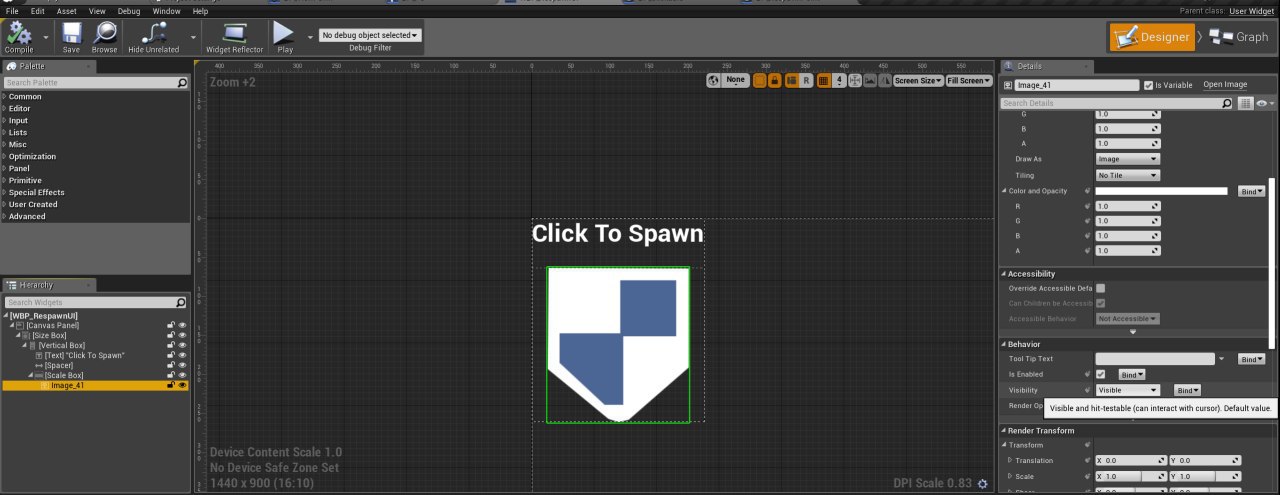Click preview background image icon
This screenshot has width=1280, height=495.
pyautogui.click(x=870, y=80)
